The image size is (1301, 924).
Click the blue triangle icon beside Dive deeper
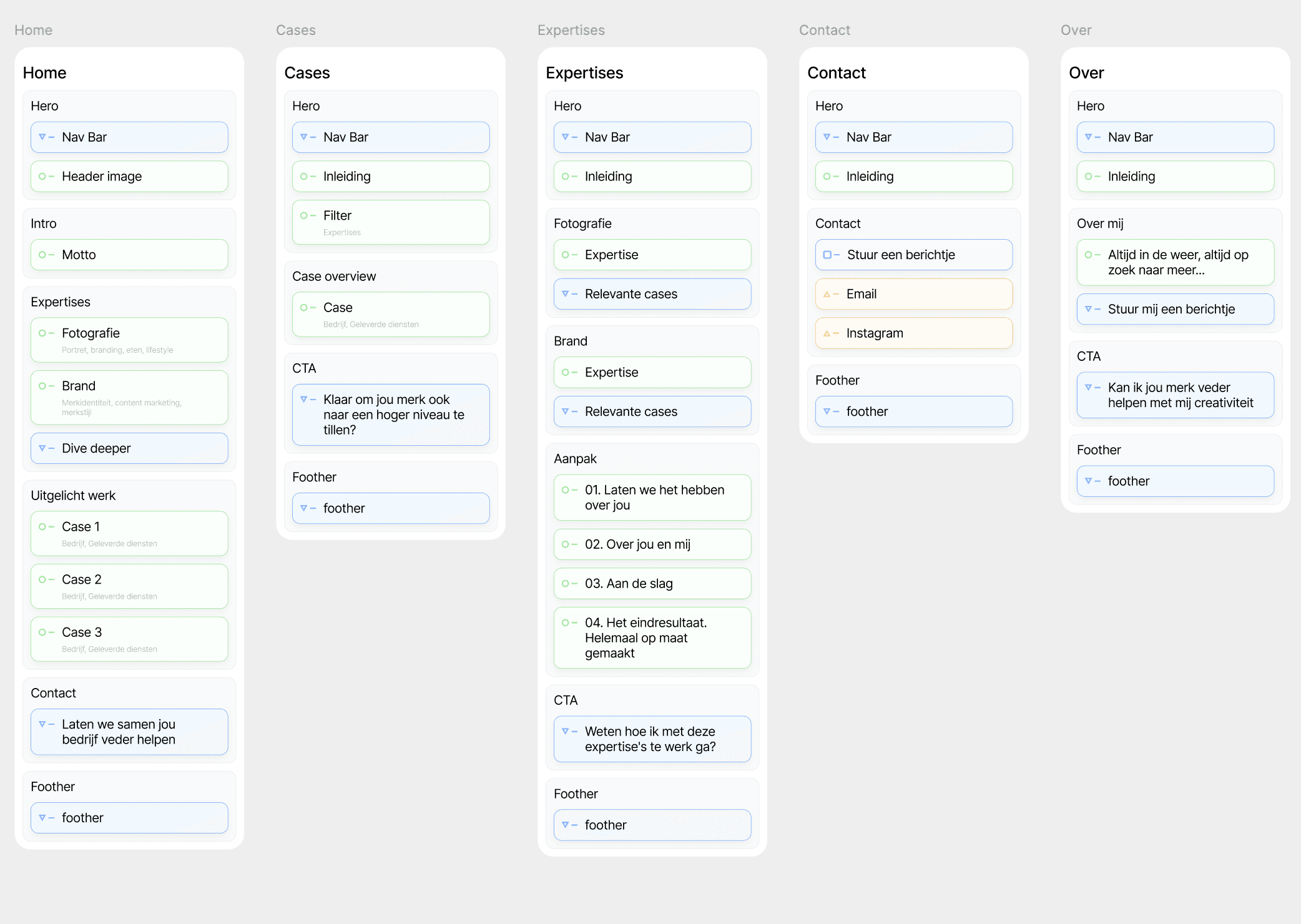click(x=42, y=448)
